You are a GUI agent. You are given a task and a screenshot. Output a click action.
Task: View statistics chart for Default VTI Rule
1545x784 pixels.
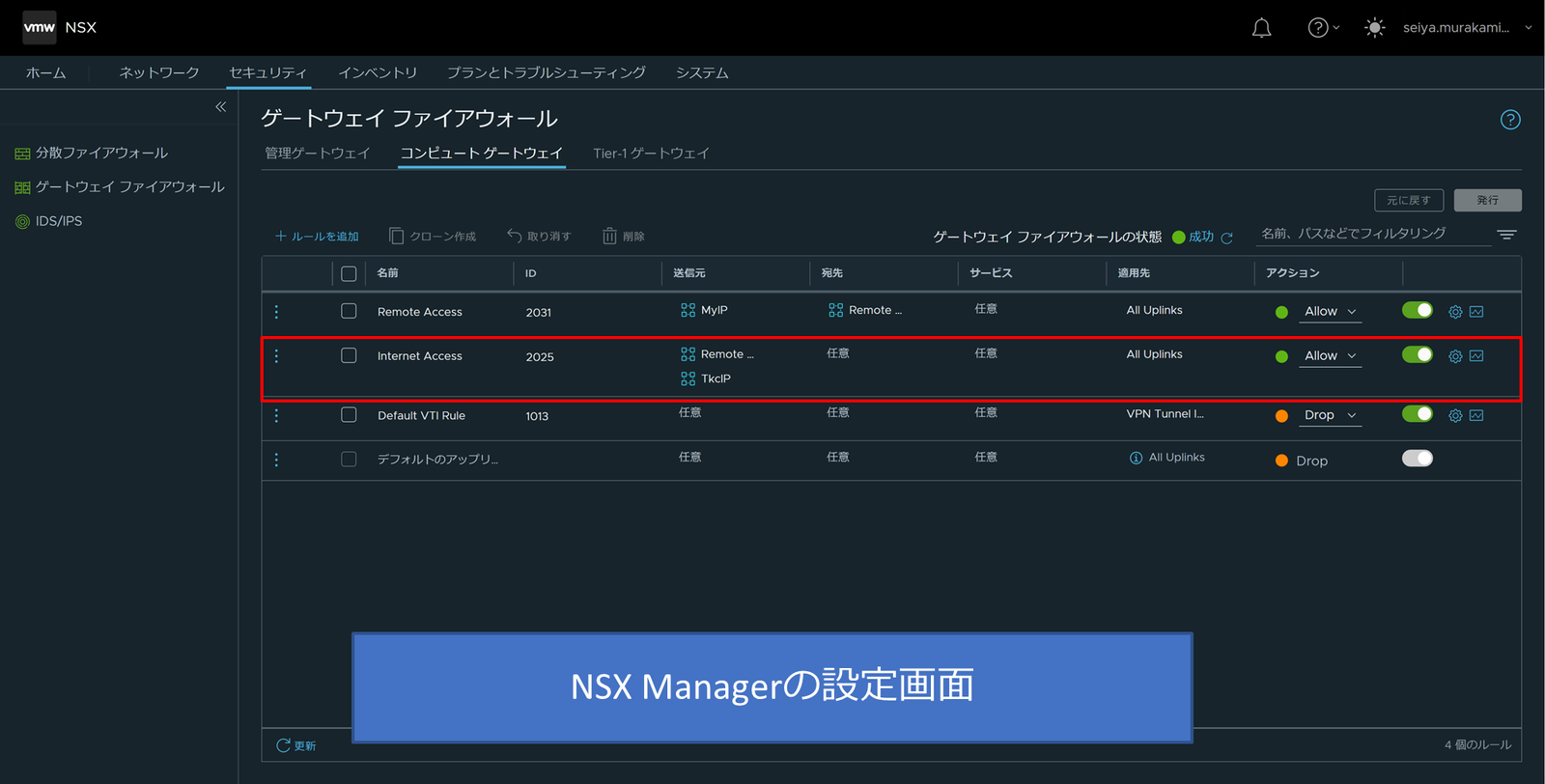pos(1476,415)
